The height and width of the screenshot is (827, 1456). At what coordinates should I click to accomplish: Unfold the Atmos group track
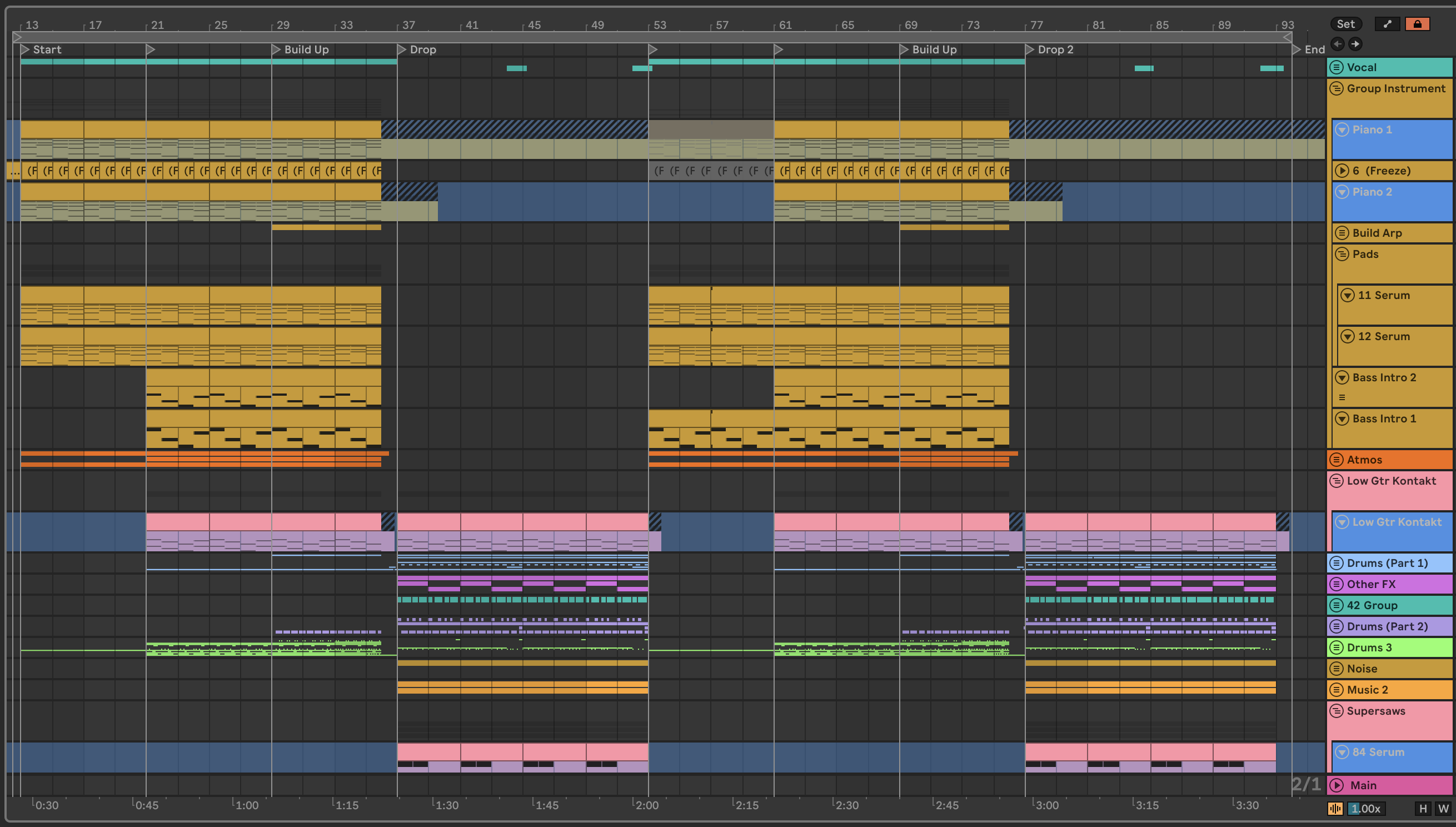tap(1336, 460)
